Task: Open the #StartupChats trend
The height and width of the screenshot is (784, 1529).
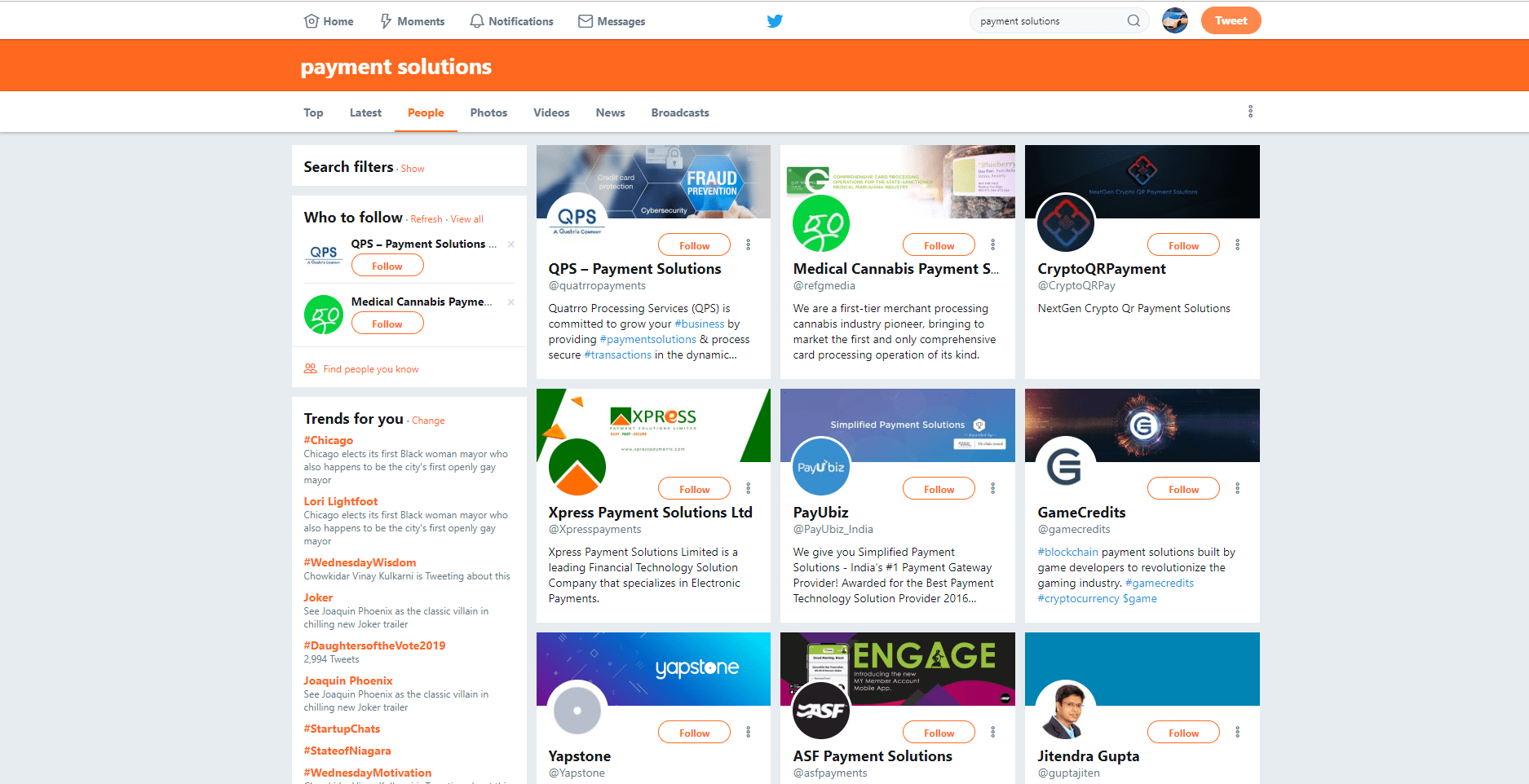Action: tap(342, 729)
